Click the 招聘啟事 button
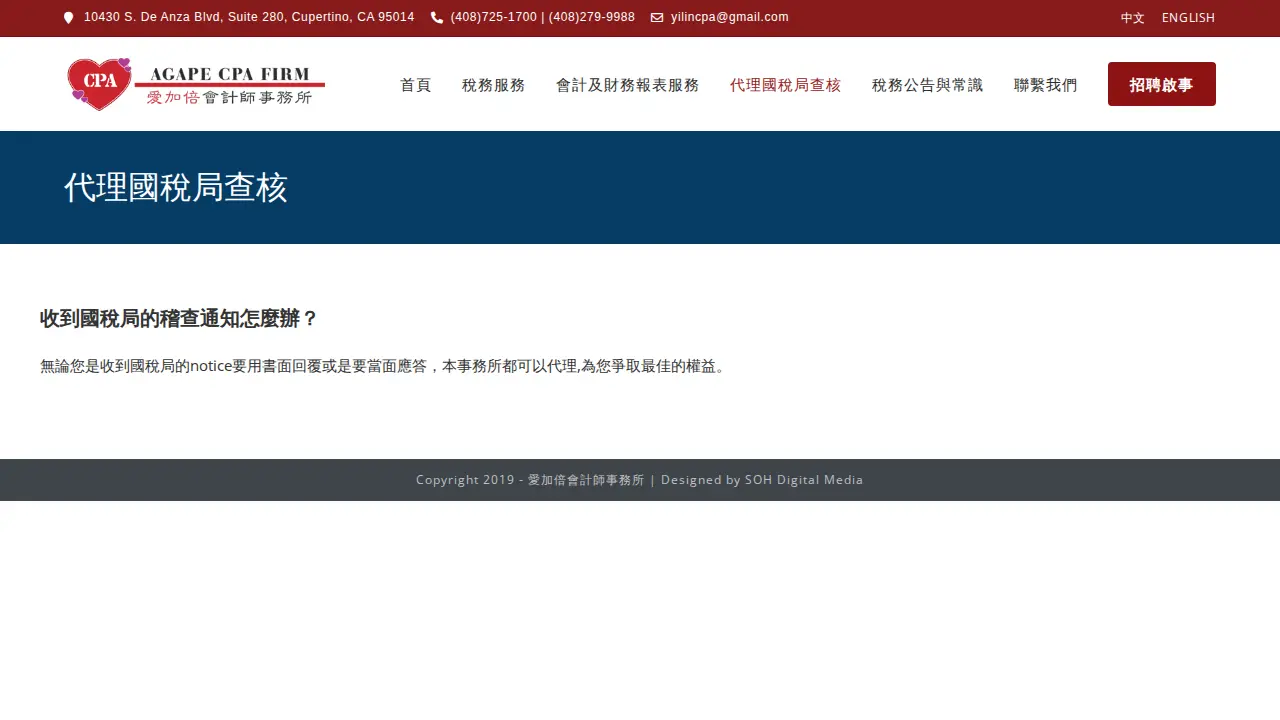Screen dimensions: 1280x720 point(1162,84)
